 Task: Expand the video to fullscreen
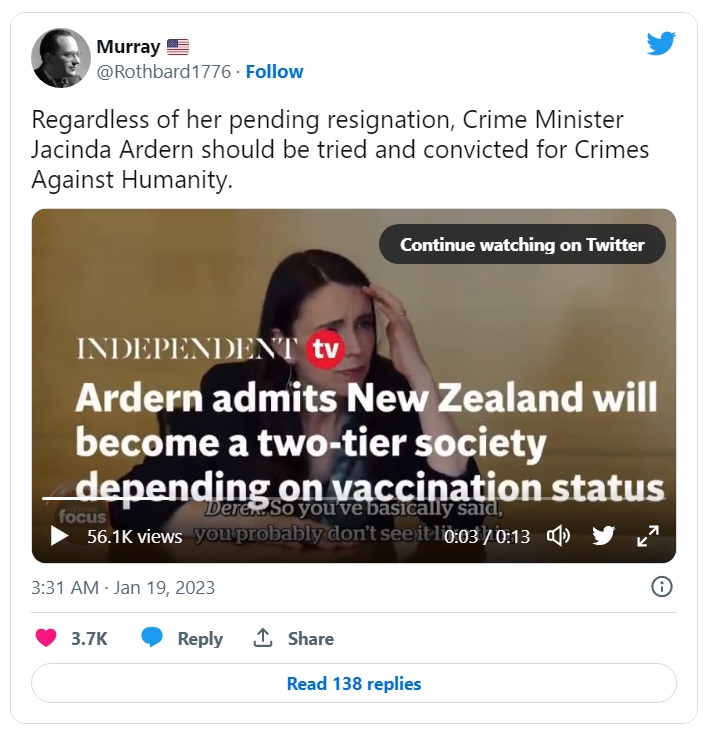click(648, 536)
